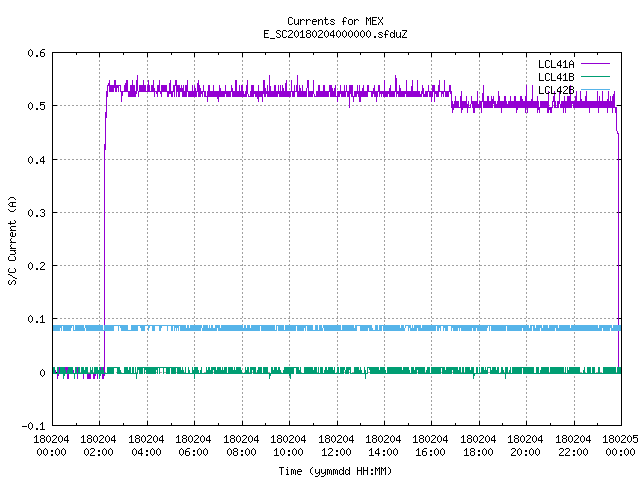
Task: Click the x-axis tick 180204 14:00
Action: [383, 445]
